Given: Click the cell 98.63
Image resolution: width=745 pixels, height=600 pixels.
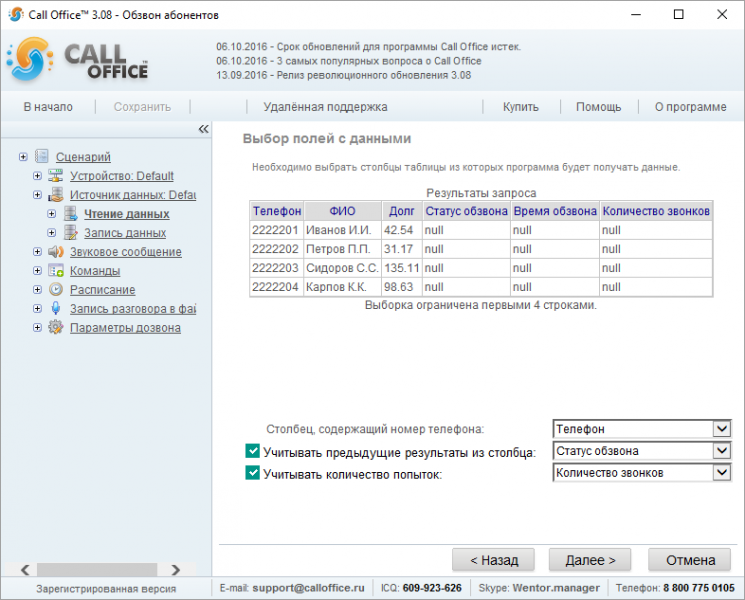Looking at the screenshot, I should click(x=402, y=287).
